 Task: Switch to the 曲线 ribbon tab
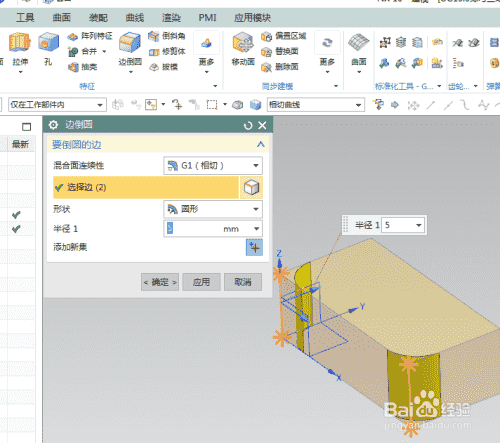coord(135,18)
